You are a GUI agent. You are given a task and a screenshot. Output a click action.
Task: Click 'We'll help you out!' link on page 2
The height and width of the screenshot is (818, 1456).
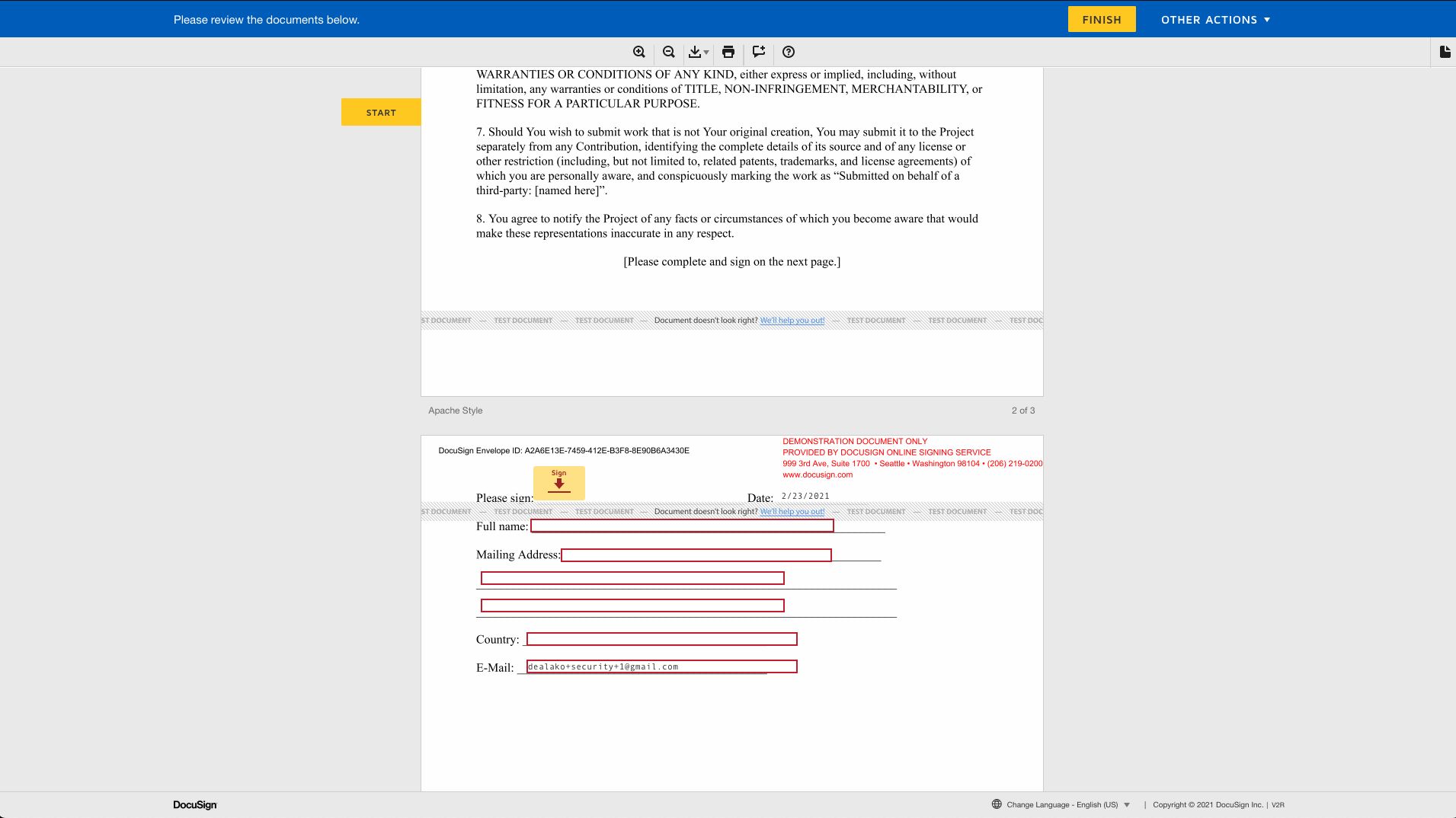click(792, 321)
